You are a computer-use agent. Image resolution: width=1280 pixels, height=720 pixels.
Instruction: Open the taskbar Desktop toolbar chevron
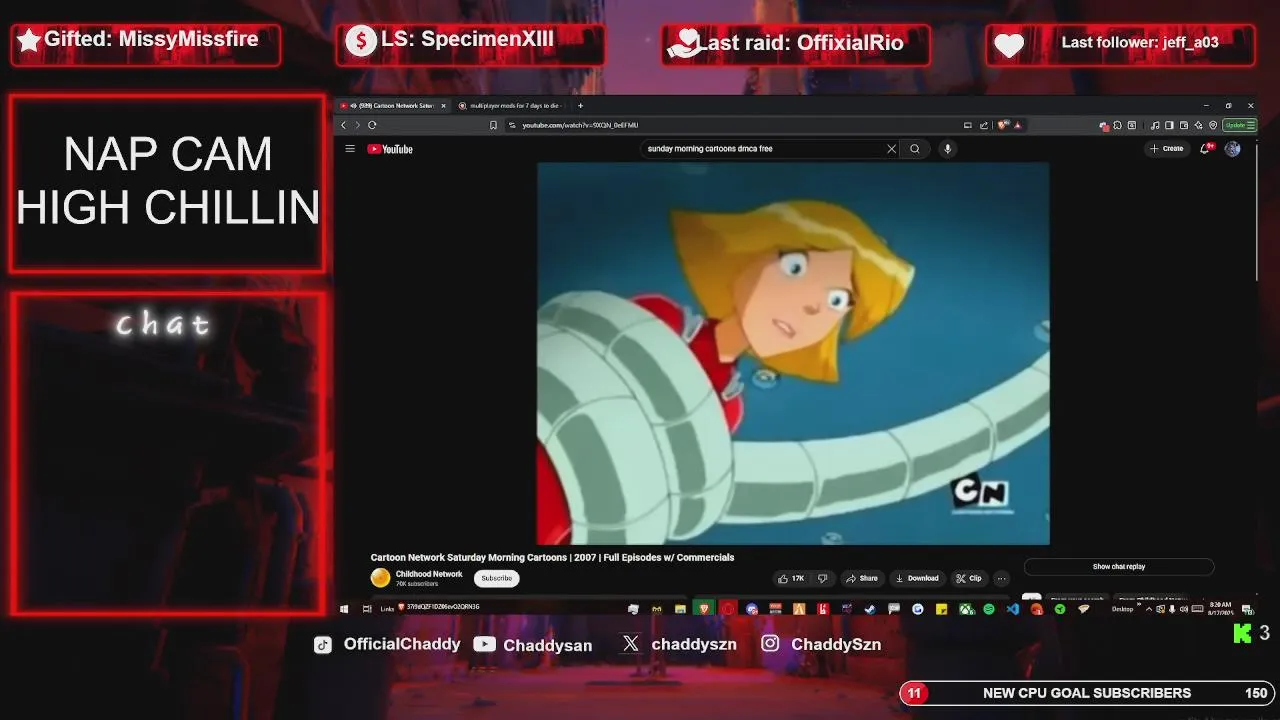1137,605
